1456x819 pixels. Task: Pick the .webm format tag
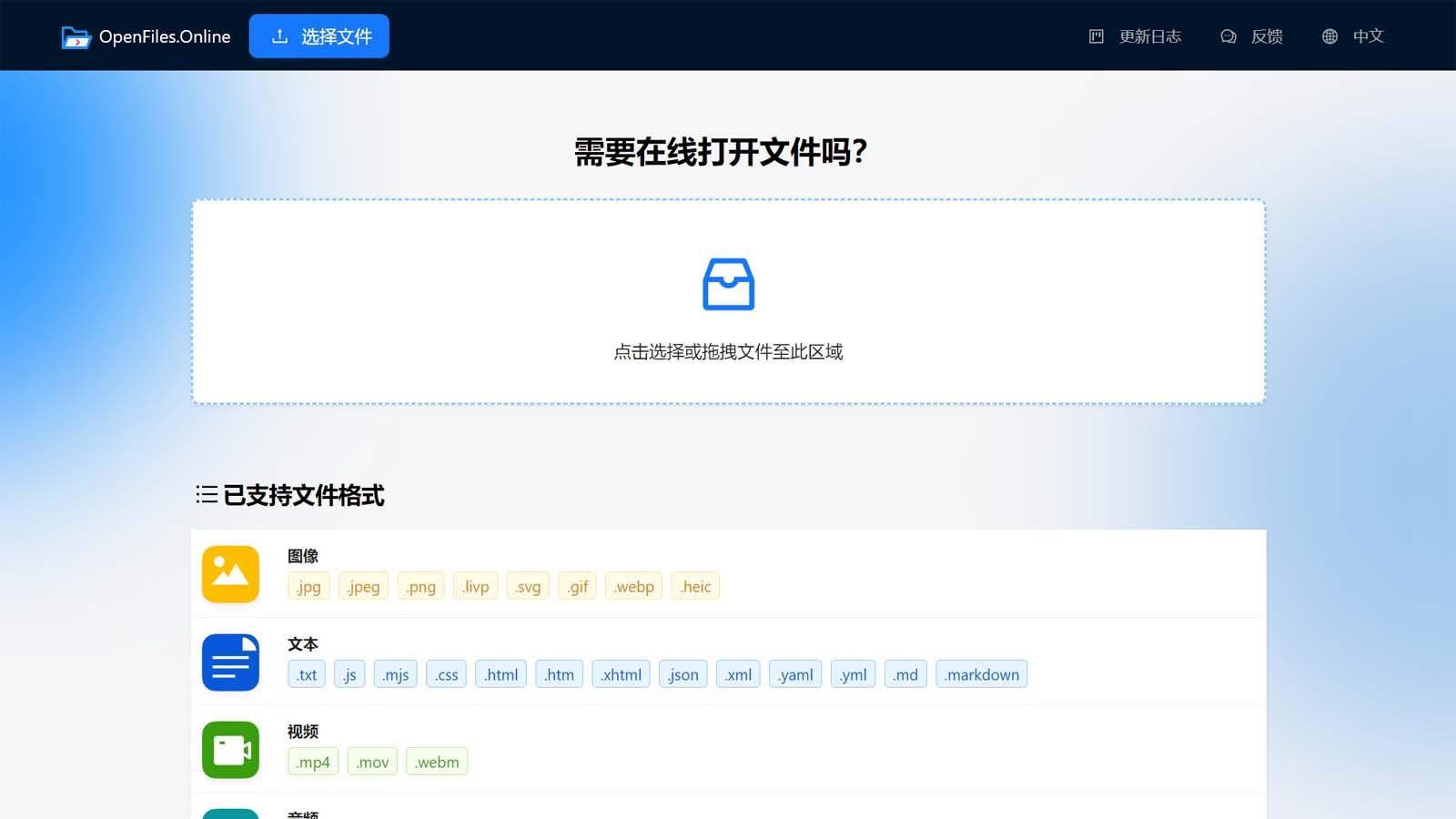point(437,762)
